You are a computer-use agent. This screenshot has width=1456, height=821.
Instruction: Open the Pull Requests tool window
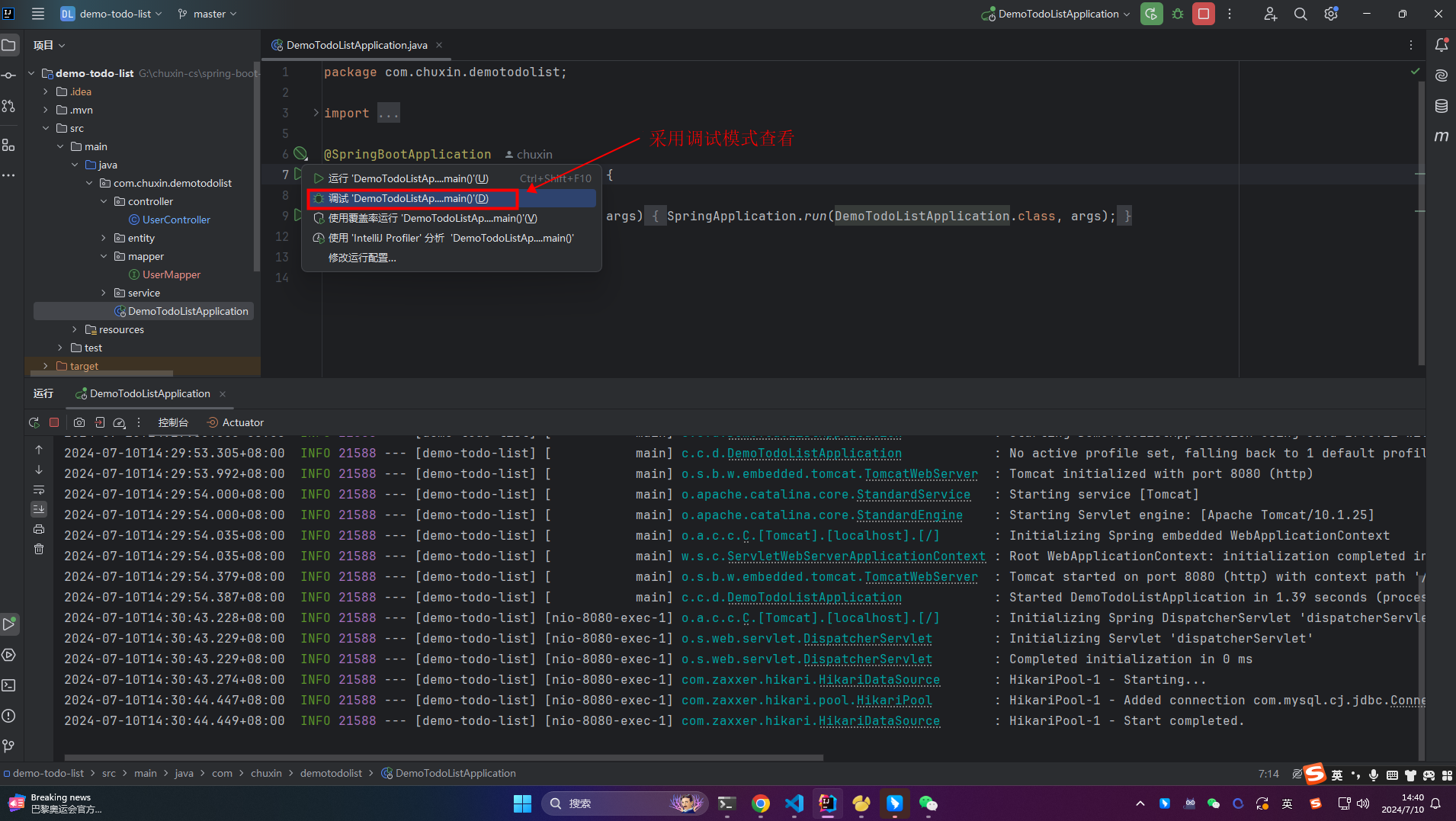pyautogui.click(x=9, y=106)
